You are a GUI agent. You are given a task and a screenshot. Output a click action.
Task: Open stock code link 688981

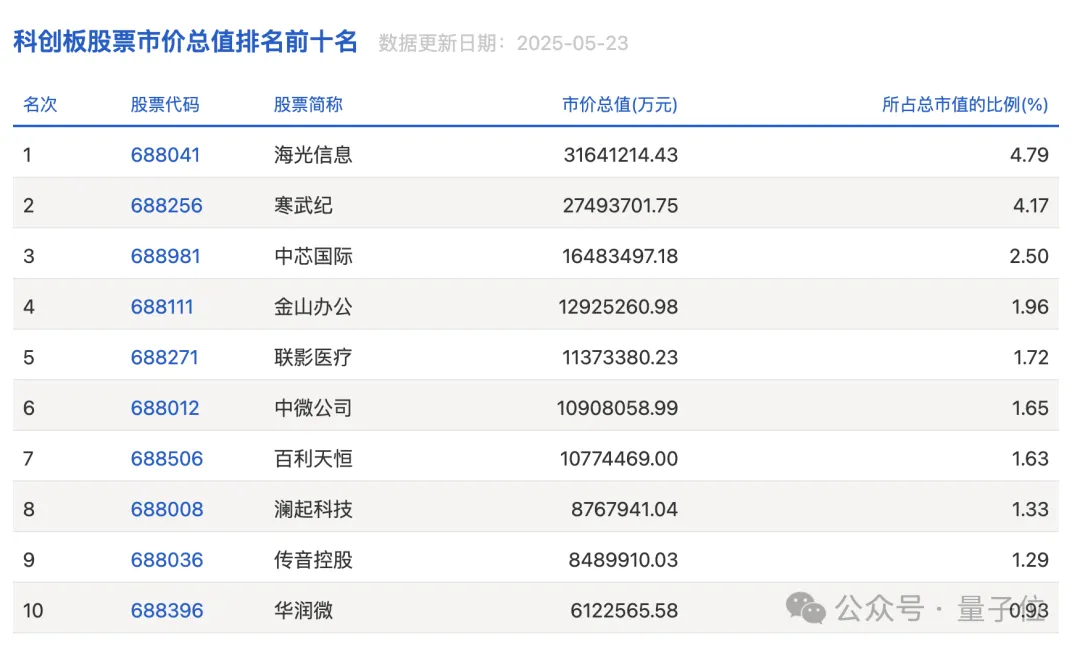tap(165, 256)
